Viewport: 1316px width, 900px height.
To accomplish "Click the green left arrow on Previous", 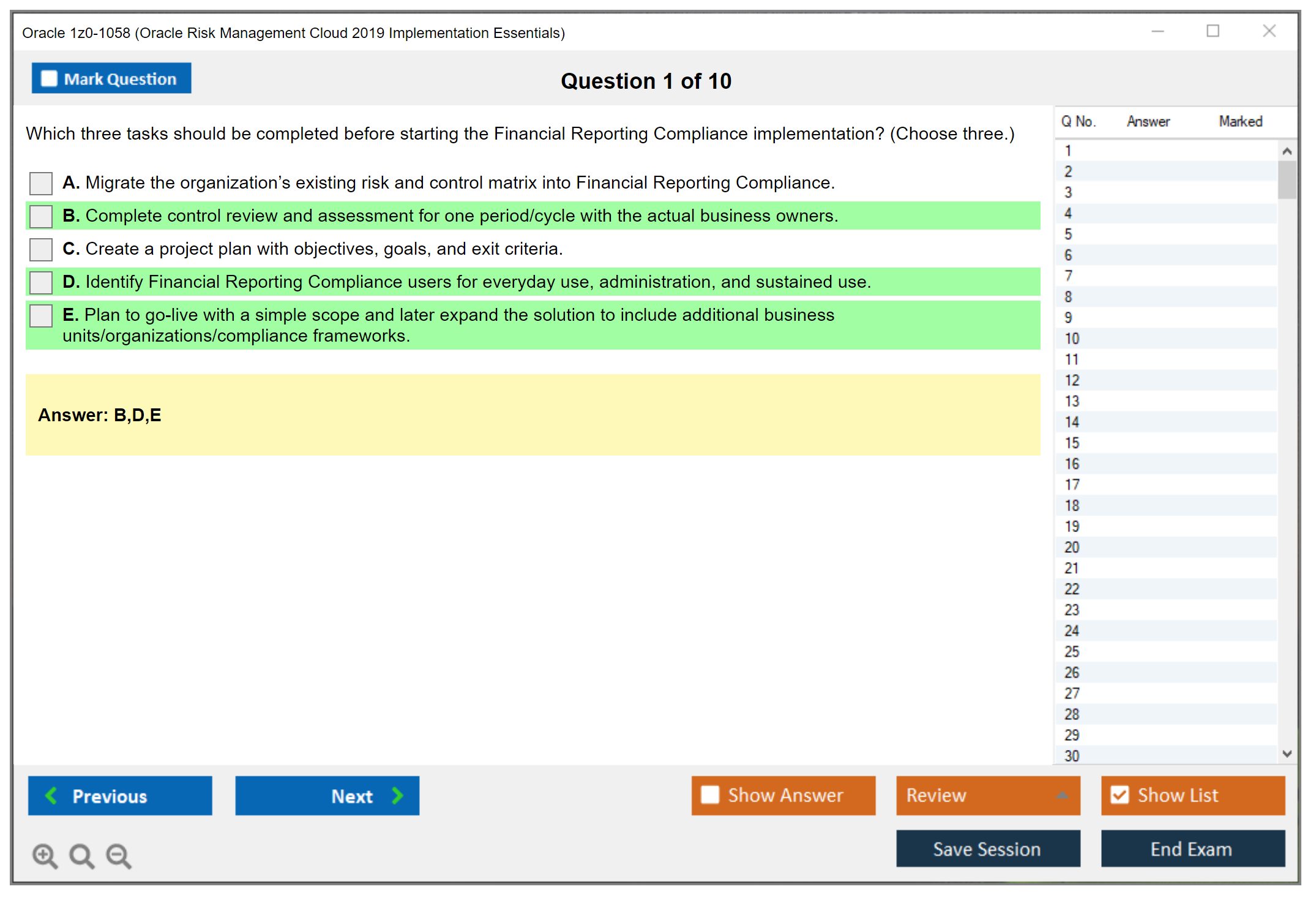I will tap(51, 795).
